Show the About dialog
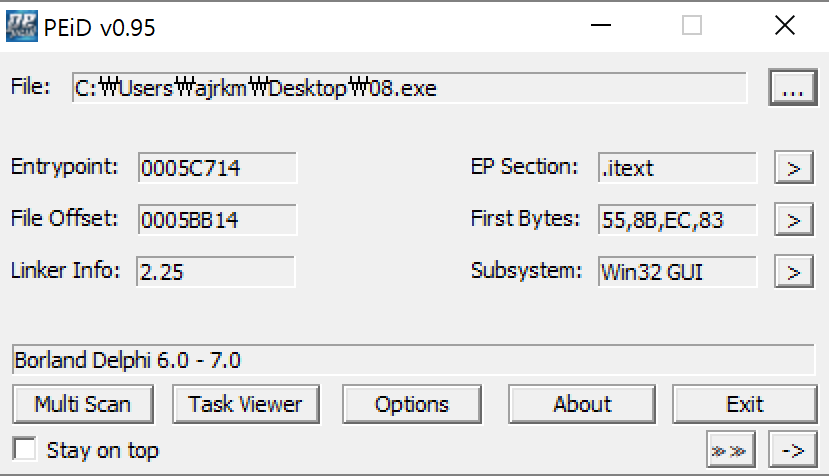Image resolution: width=829 pixels, height=476 pixels. (x=582, y=404)
